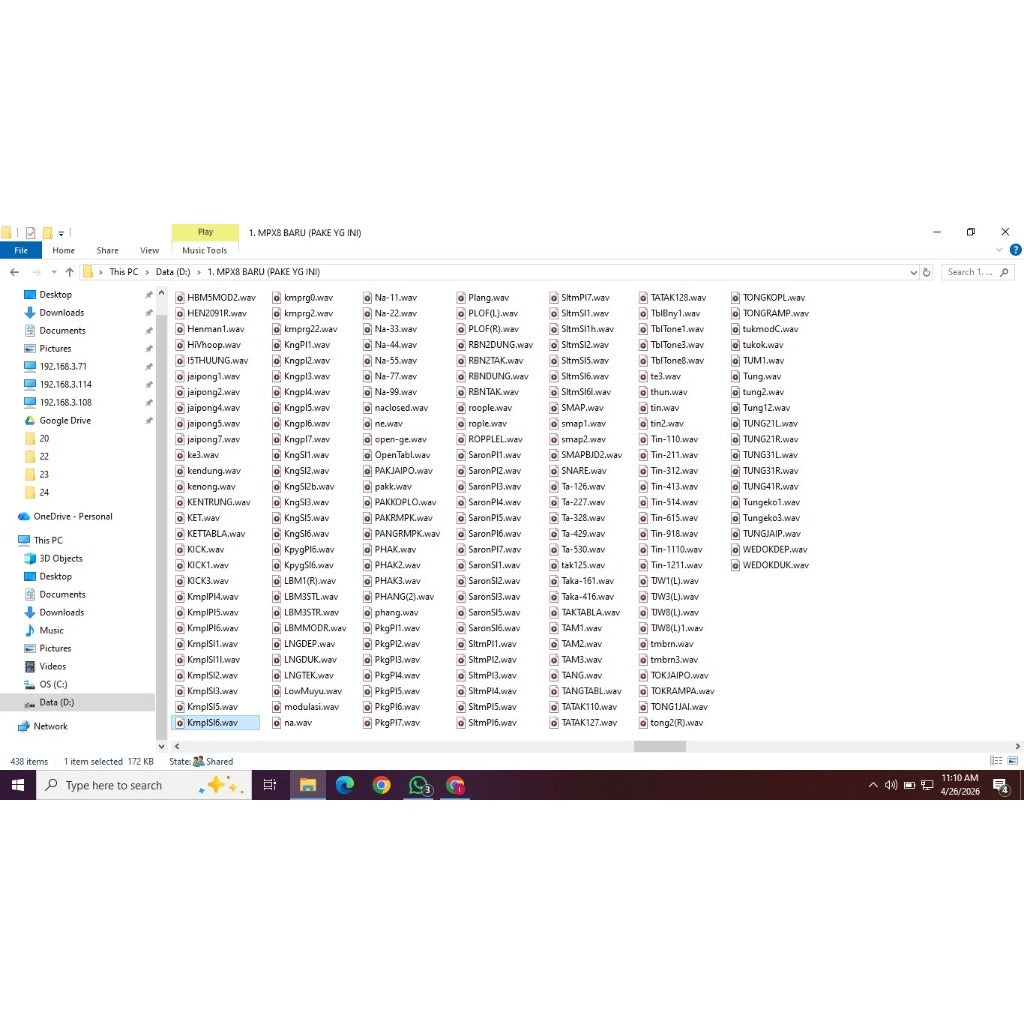Viewport: 1024px width, 1024px height.
Task: Click chevron after This PC in address bar
Action: [x=147, y=272]
